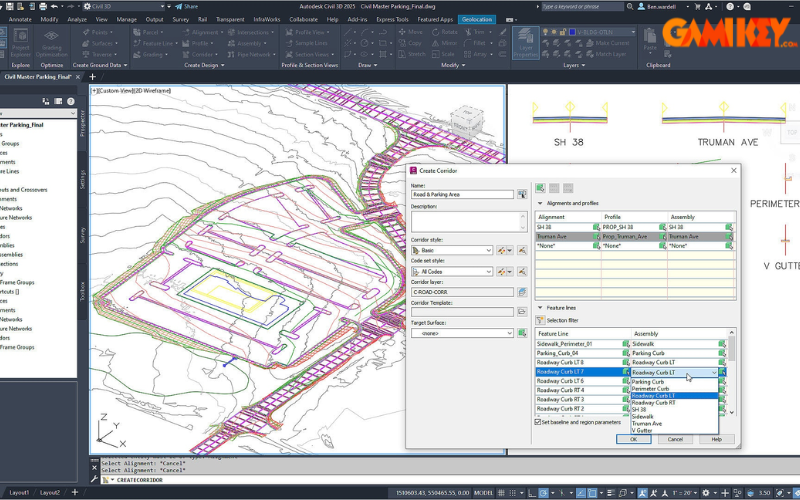Open Layer Properties in the ribbon
This screenshot has width=800, height=500.
click(525, 43)
